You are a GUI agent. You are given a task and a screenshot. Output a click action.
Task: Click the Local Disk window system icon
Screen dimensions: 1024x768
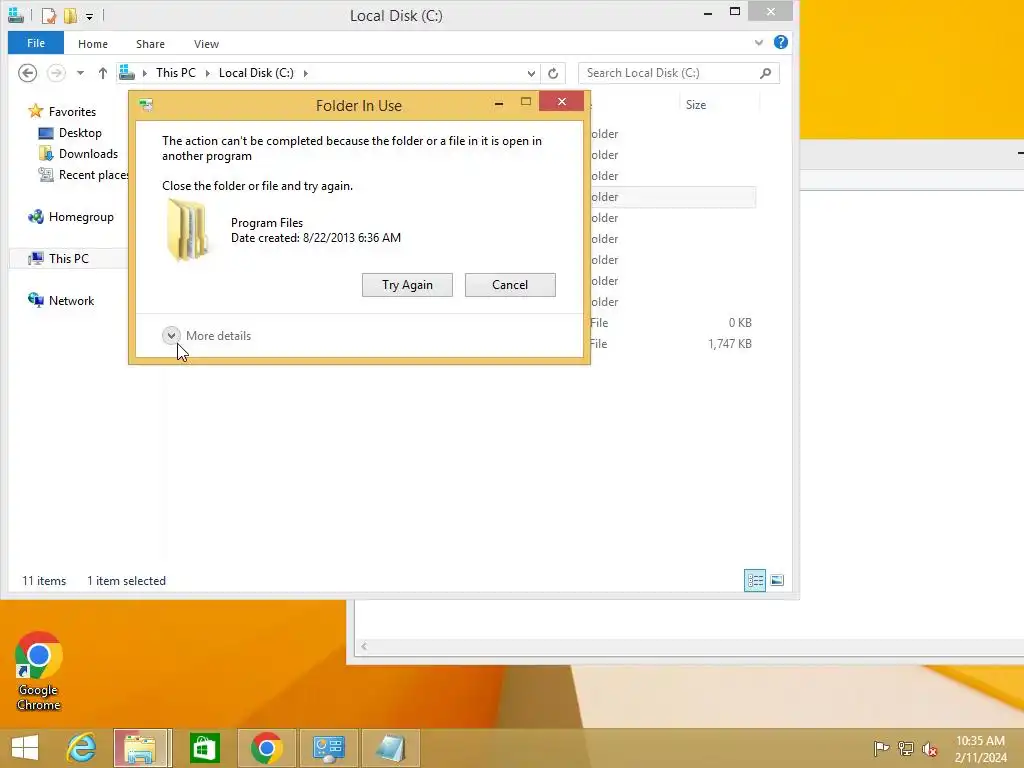(x=16, y=15)
